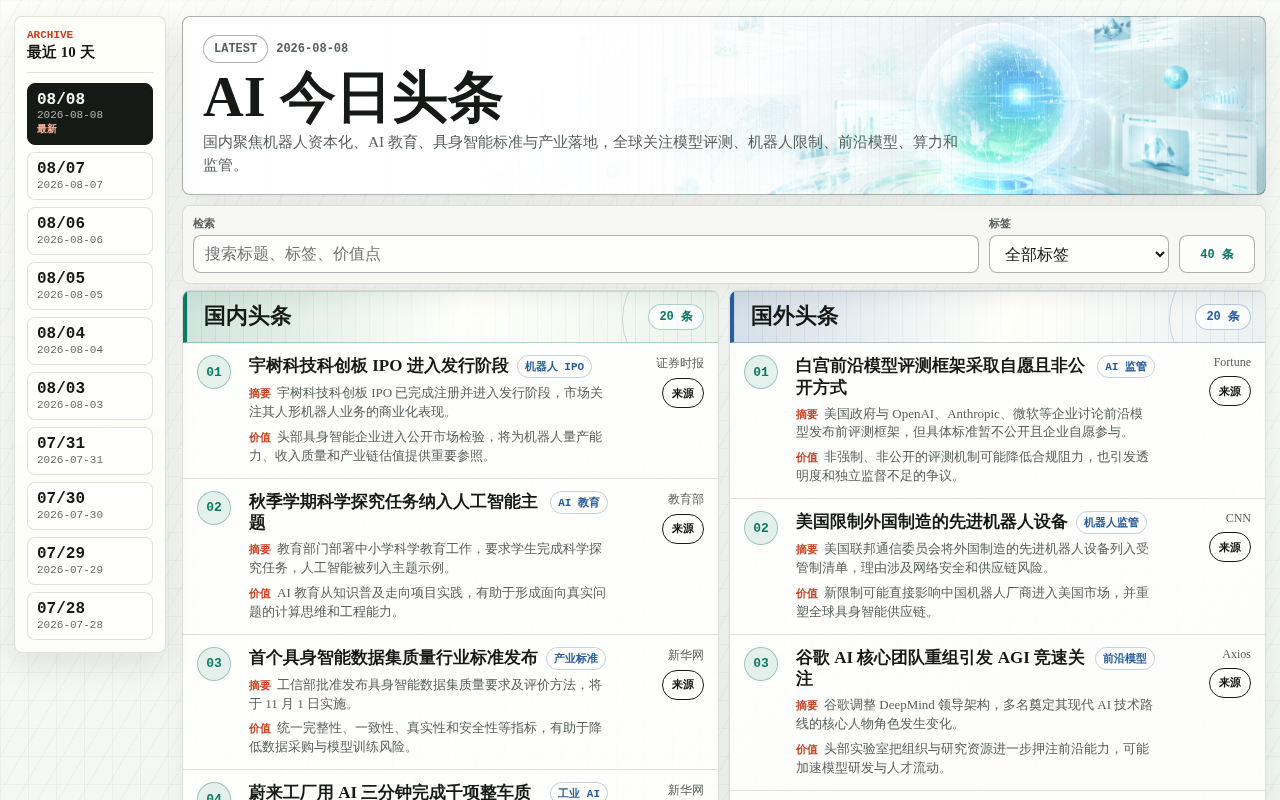Select the 08/05 archive day
1280x800 pixels.
coord(90,286)
